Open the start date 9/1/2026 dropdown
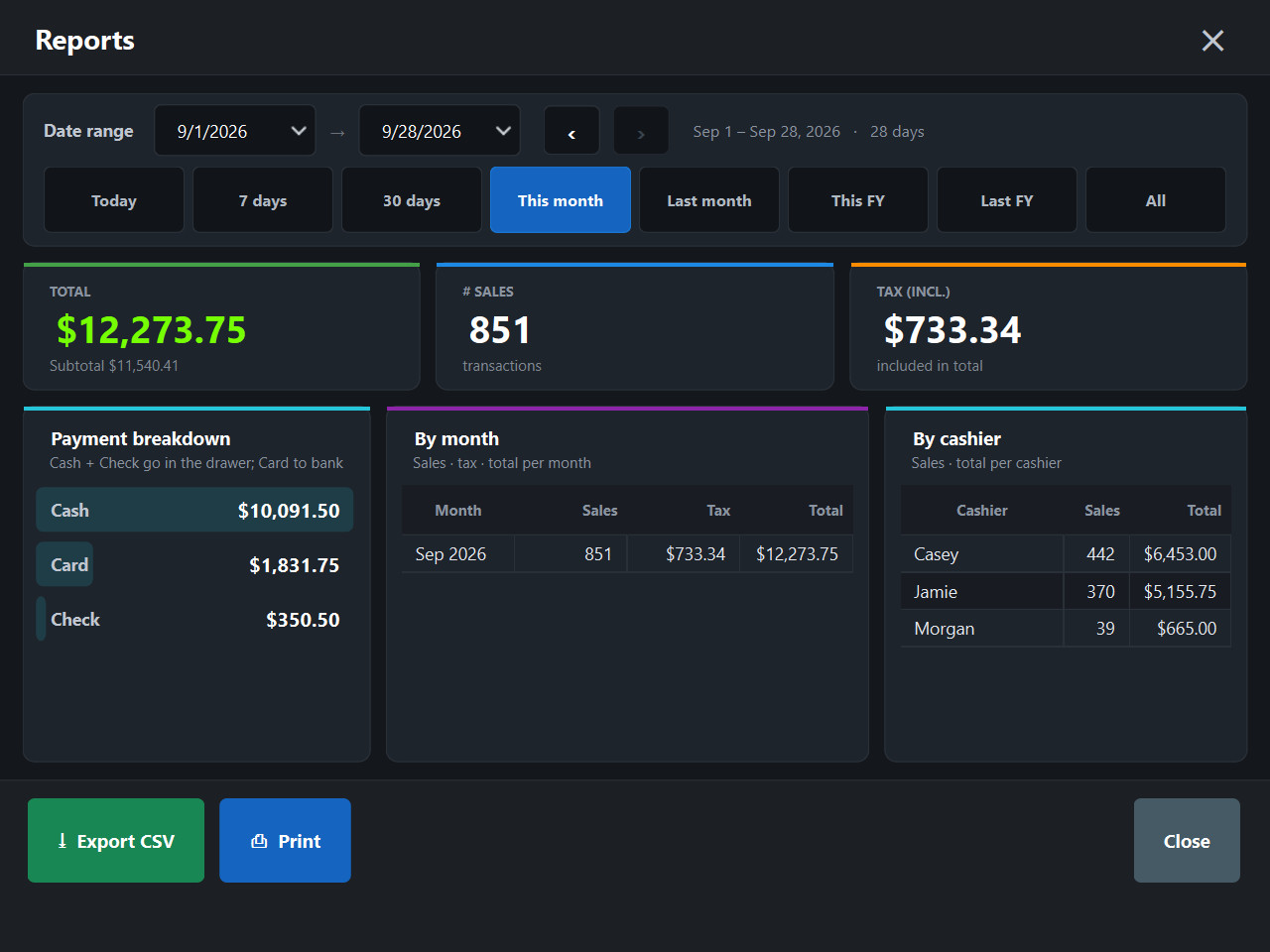The height and width of the screenshot is (952, 1270). click(x=235, y=131)
